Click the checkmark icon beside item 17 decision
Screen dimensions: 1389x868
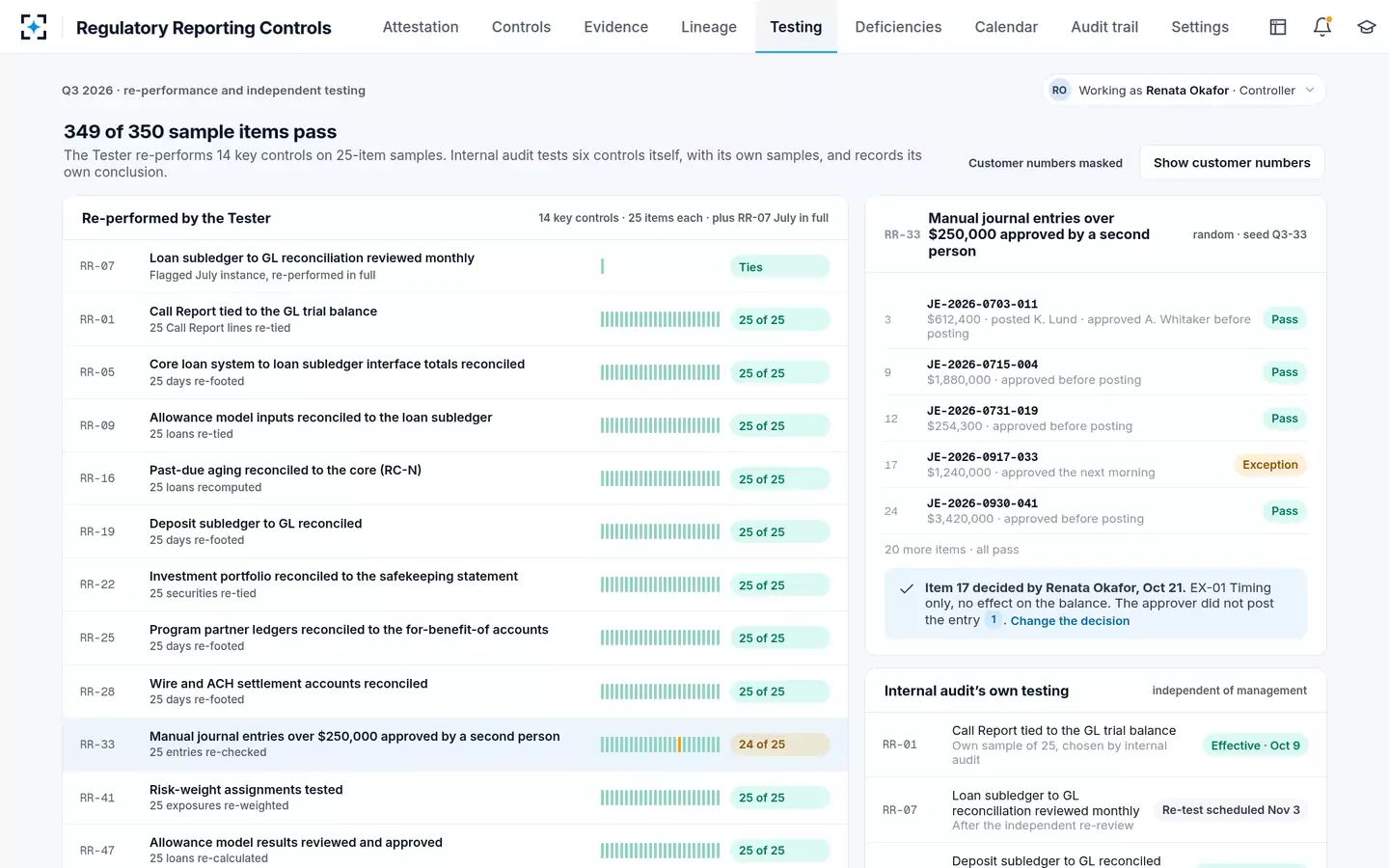click(907, 588)
